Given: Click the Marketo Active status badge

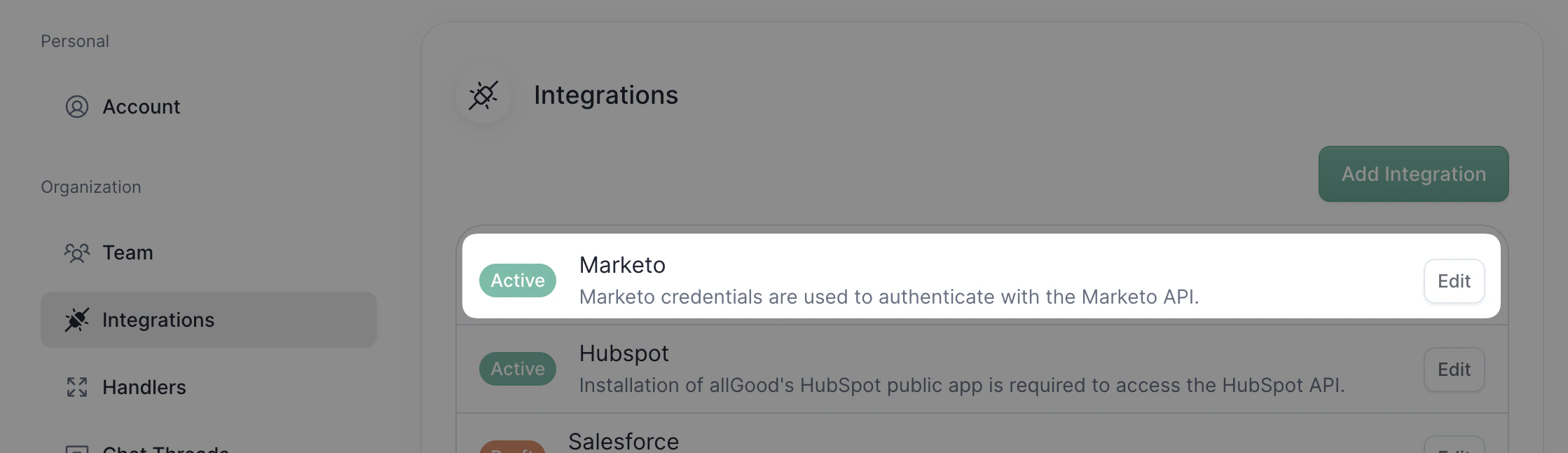Looking at the screenshot, I should pos(518,280).
